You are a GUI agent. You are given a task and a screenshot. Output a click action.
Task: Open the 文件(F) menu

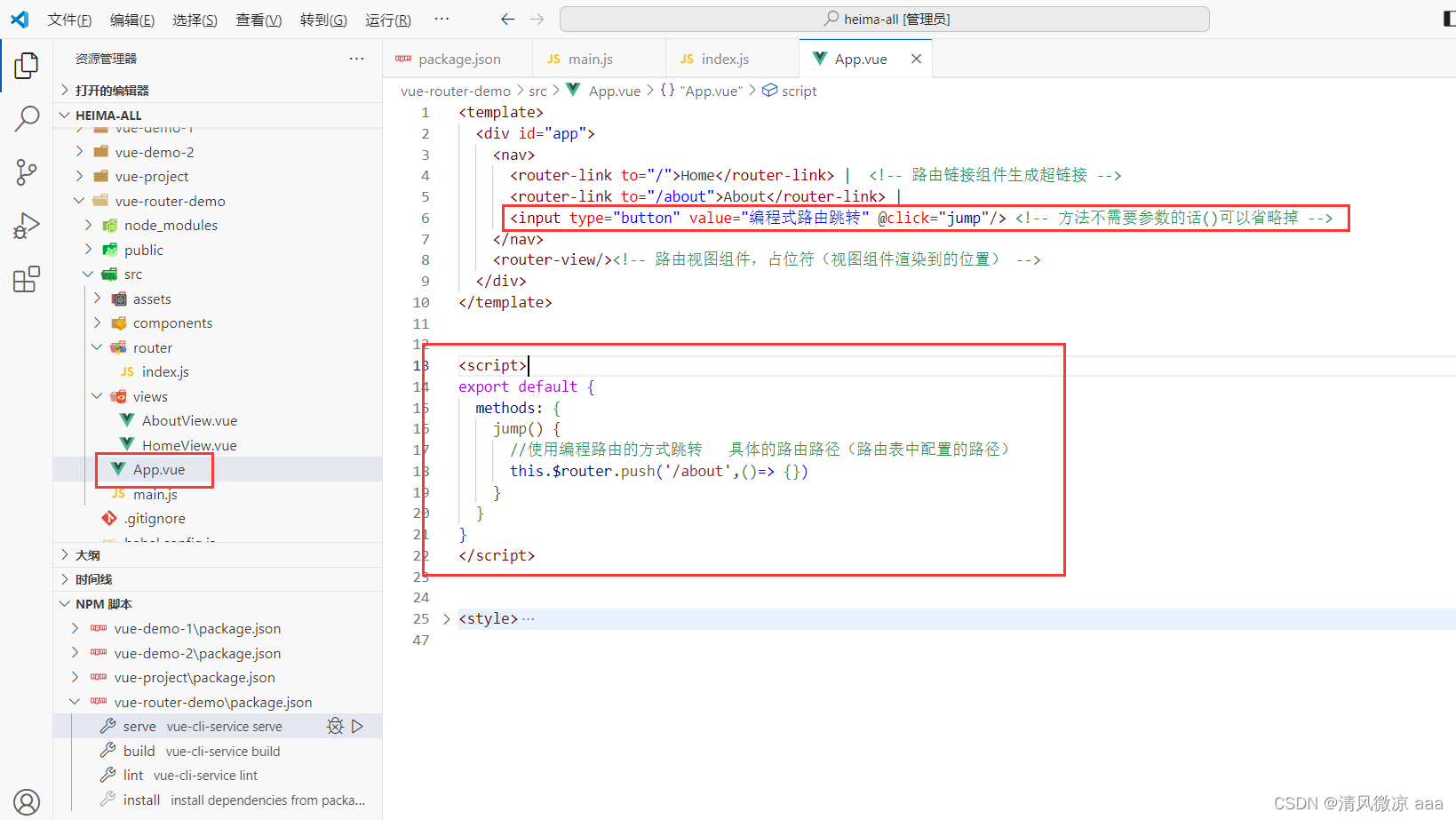(69, 20)
